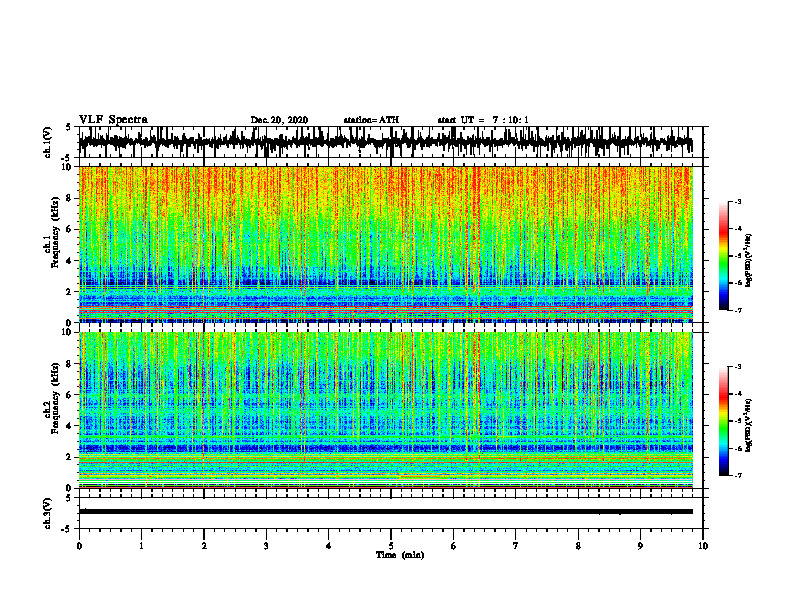Click the "-3" label on ch.2 color bar
Image resolution: width=792 pixels, height=612 pixels.
[x=738, y=367]
